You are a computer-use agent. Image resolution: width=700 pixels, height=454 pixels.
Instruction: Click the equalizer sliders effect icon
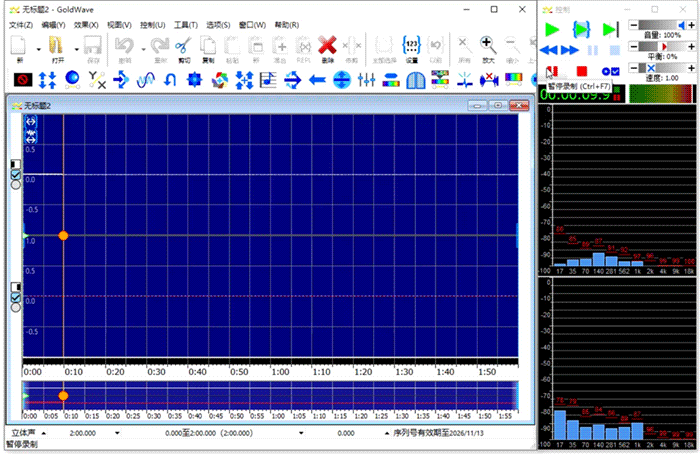[x=366, y=80]
